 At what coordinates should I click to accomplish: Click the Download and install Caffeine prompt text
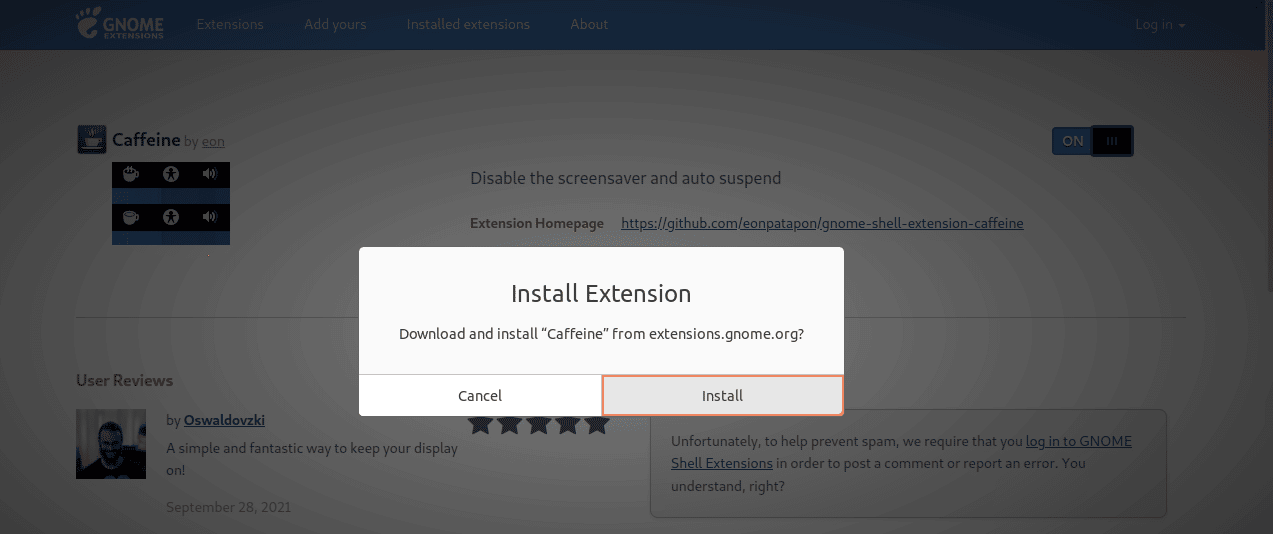(602, 334)
